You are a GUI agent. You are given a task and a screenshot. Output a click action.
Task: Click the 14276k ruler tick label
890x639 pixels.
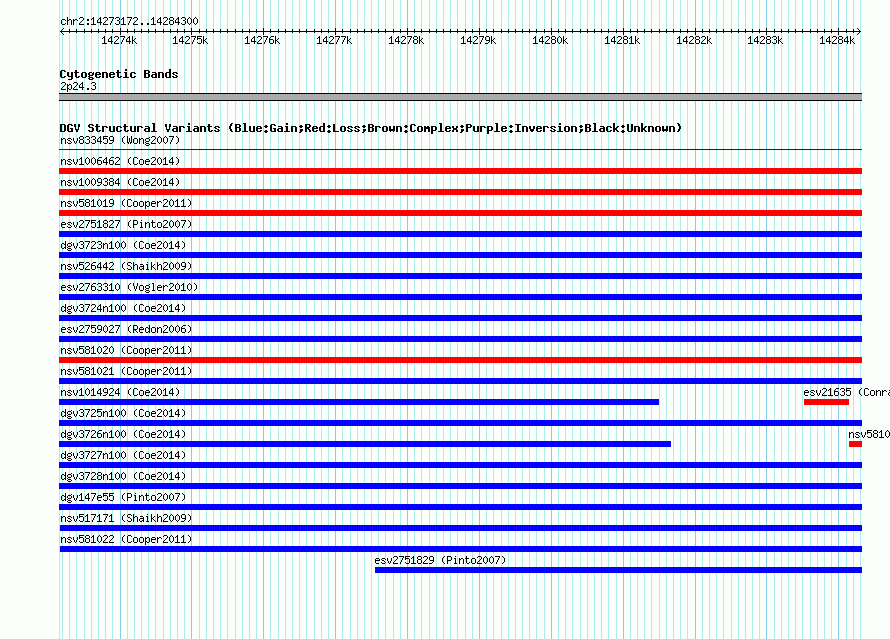click(262, 40)
